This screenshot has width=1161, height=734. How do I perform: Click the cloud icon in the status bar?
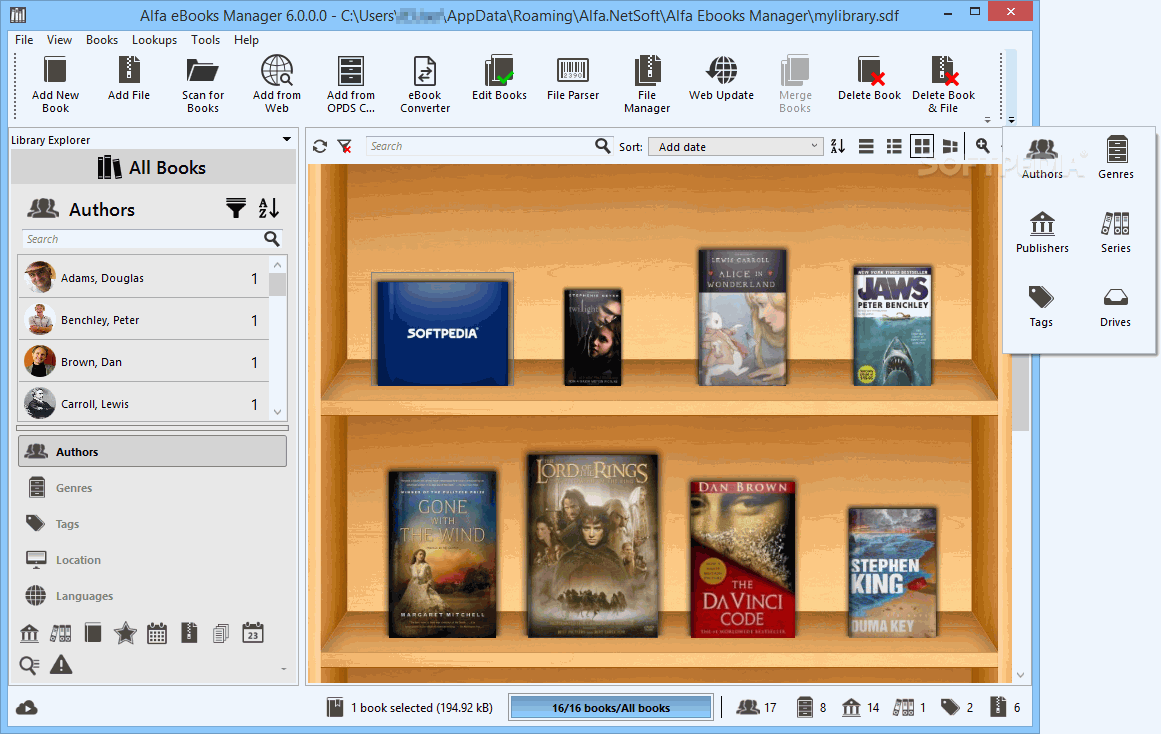27,708
